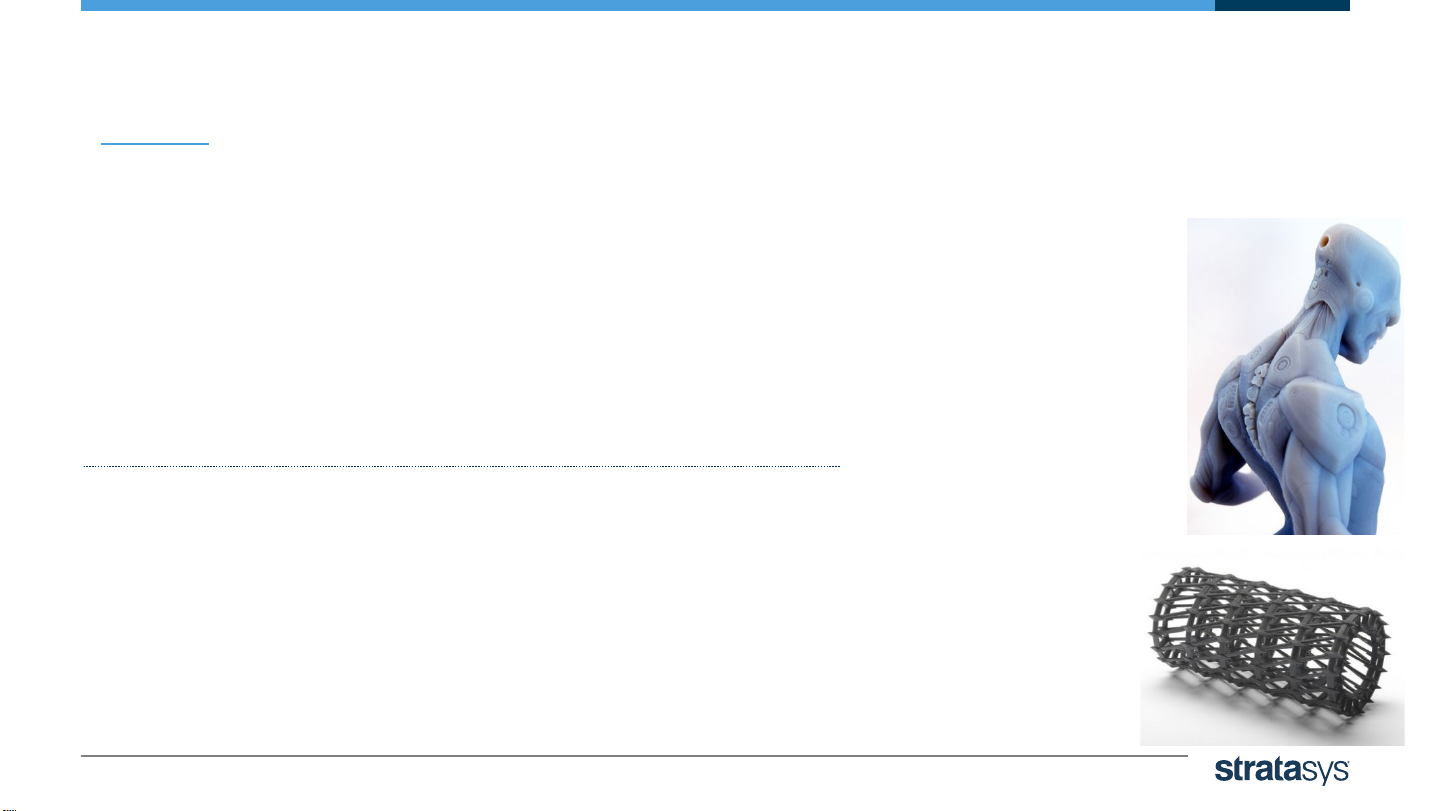Click the light blue header bar

[647, 5]
